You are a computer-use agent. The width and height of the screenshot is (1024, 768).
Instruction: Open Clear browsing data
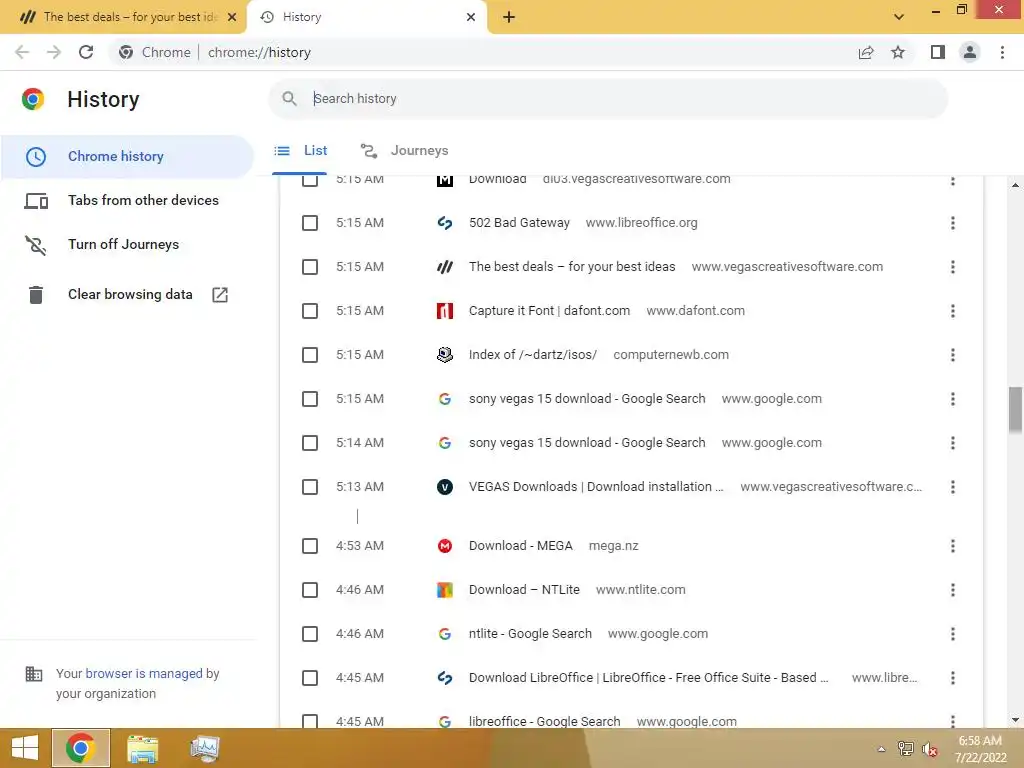pos(127,295)
